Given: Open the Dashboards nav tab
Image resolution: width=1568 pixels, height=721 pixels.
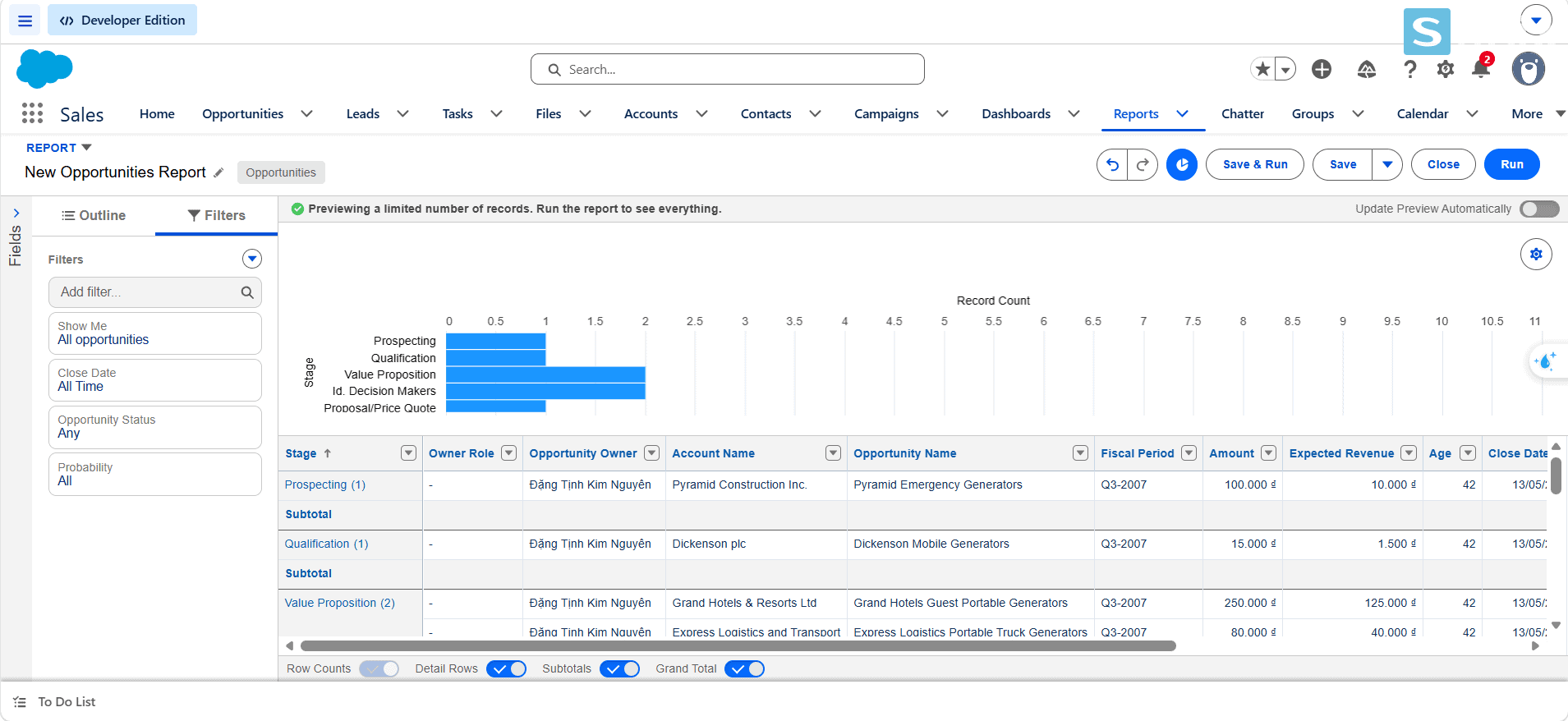Looking at the screenshot, I should tap(1016, 114).
